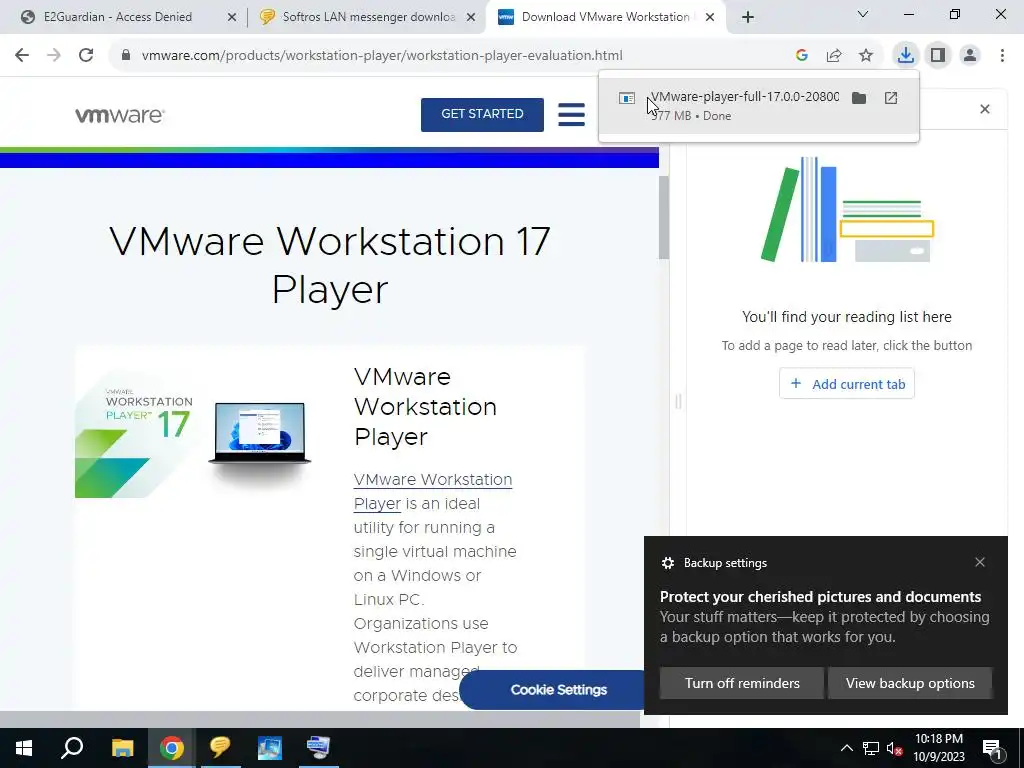The height and width of the screenshot is (768, 1024).
Task: Show hidden system tray icons
Action: click(x=846, y=748)
